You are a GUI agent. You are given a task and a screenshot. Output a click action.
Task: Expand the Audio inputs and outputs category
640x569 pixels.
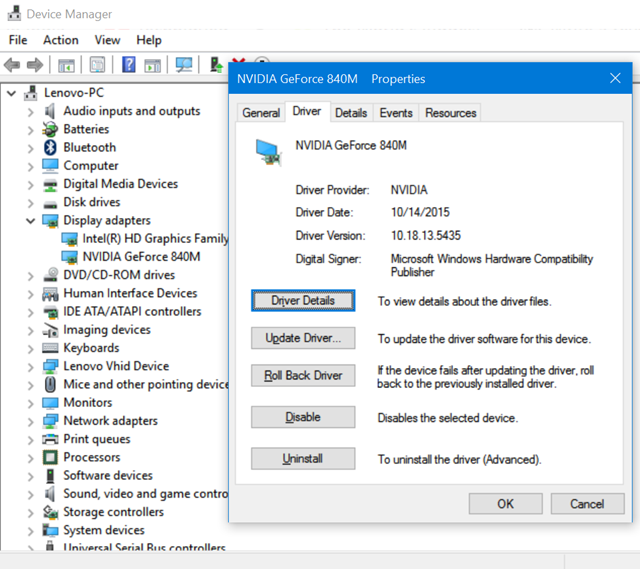point(31,112)
